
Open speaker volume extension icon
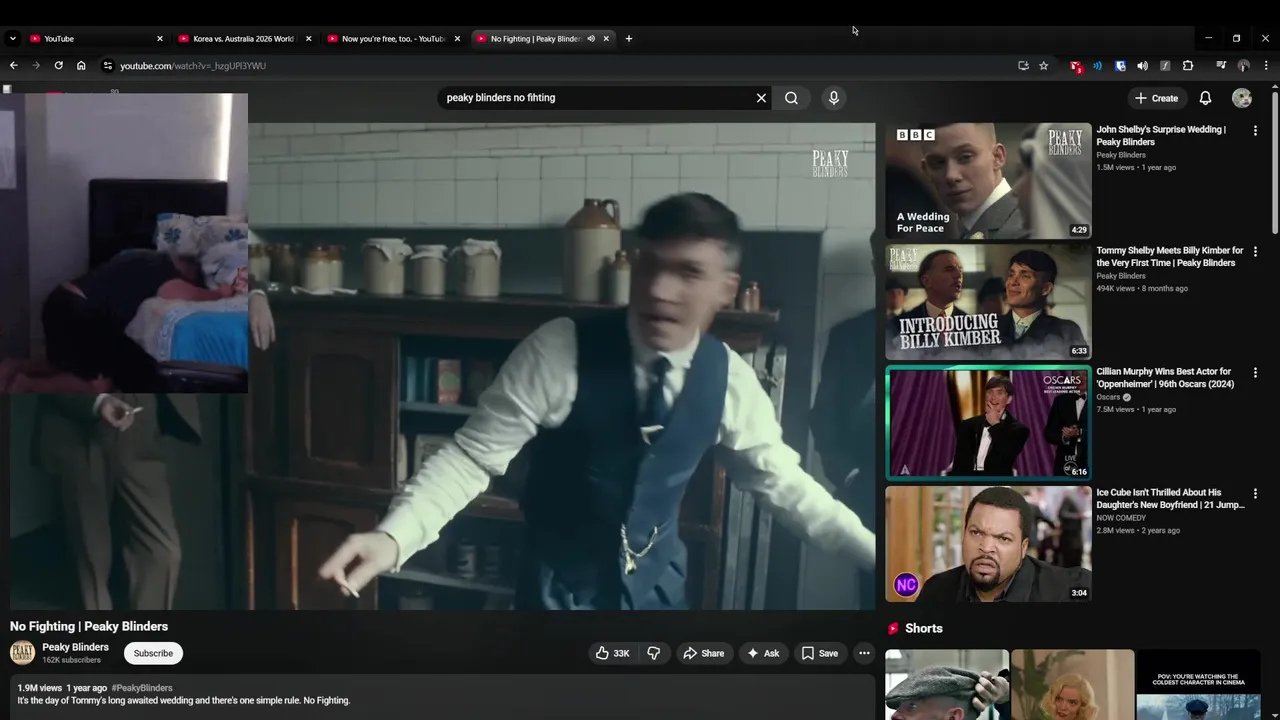(x=1142, y=65)
